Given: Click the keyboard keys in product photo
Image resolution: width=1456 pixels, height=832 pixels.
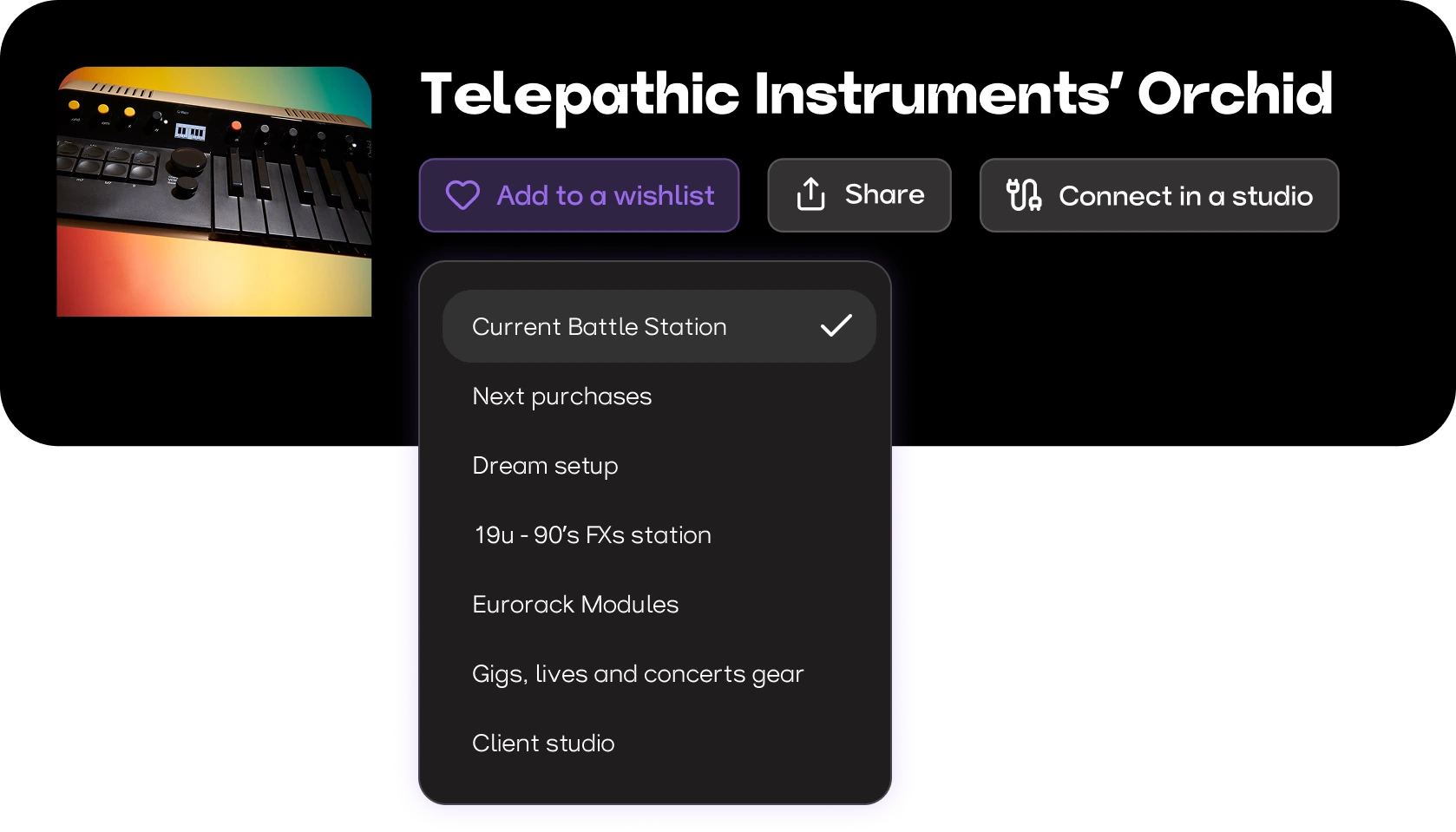Looking at the screenshot, I should tap(291, 195).
